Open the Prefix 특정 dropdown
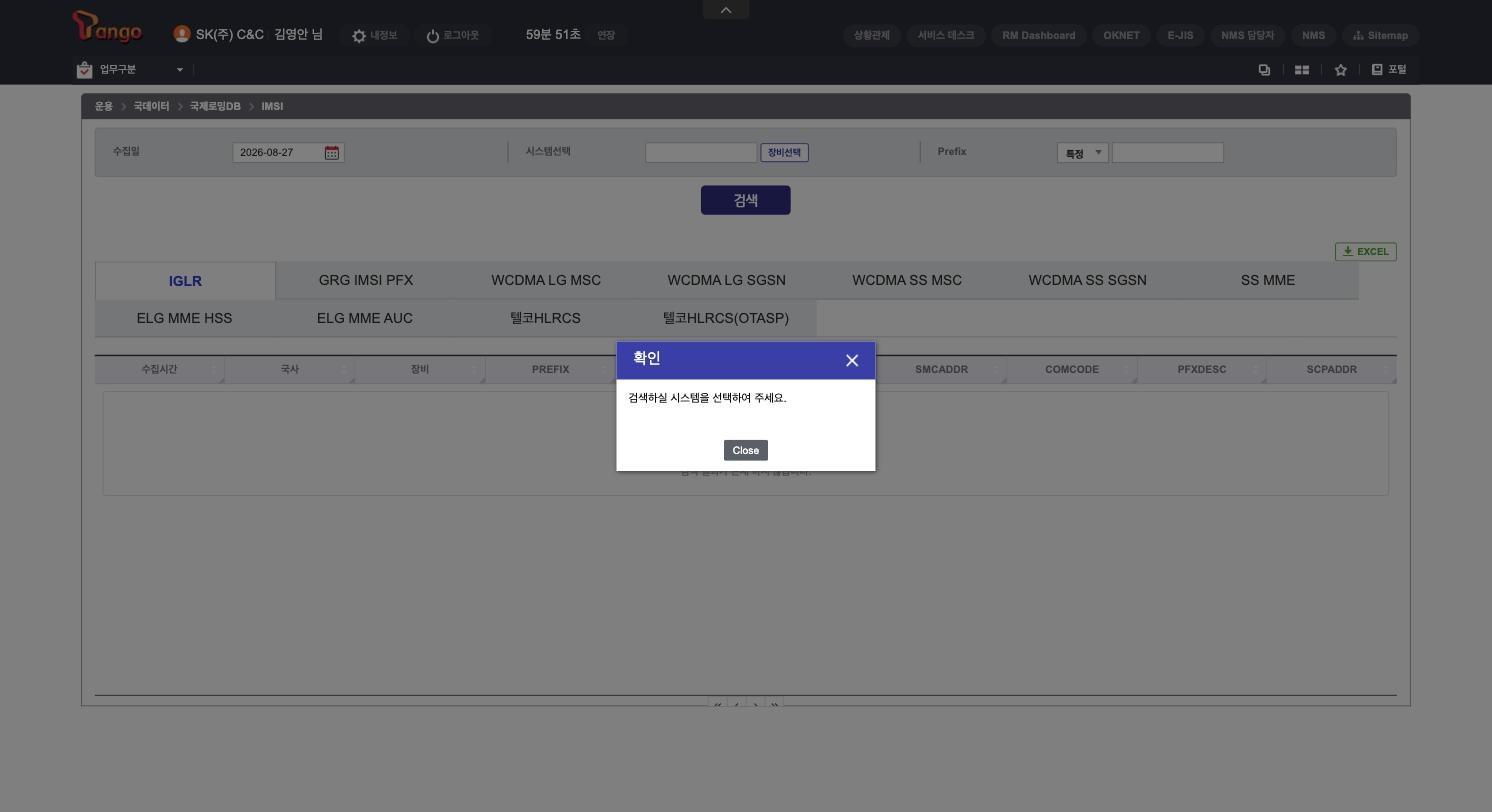Screen dimensions: 1492x812 (x=1083, y=153)
